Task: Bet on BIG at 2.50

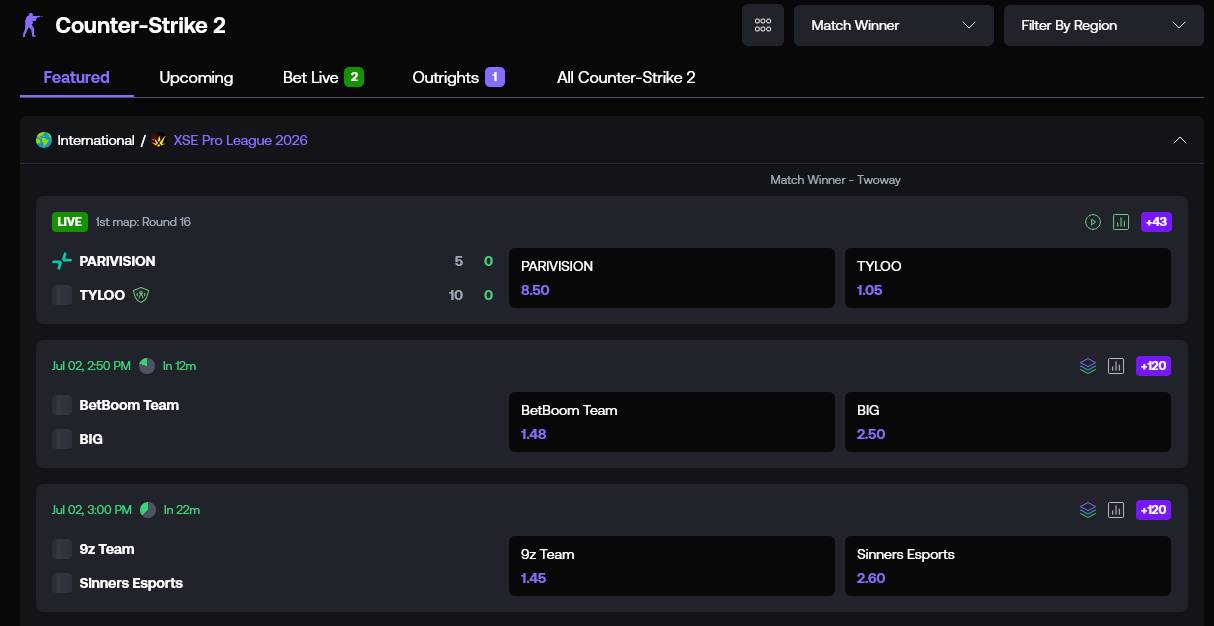Action: point(1008,422)
